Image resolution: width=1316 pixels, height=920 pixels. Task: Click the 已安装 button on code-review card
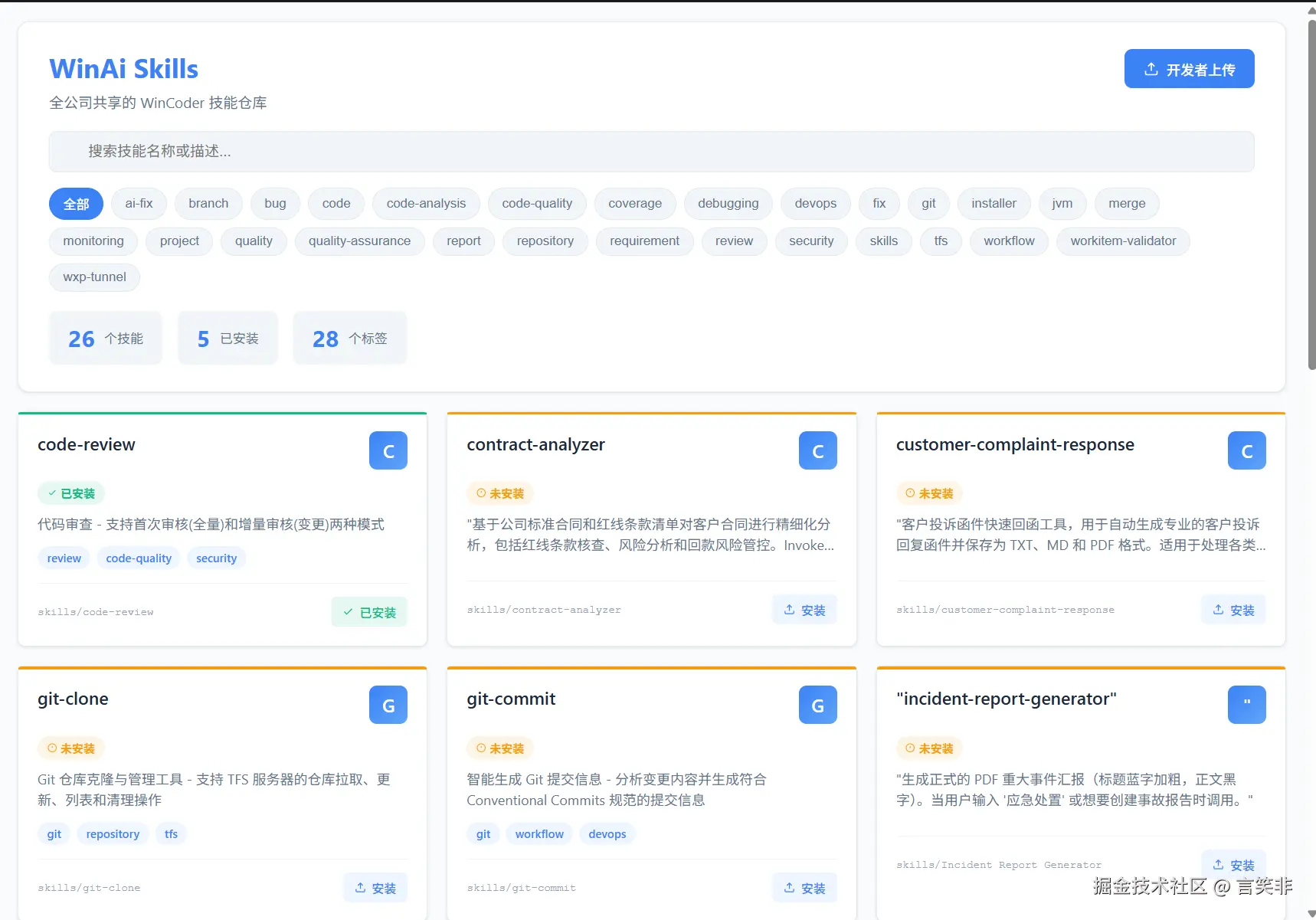pos(369,612)
